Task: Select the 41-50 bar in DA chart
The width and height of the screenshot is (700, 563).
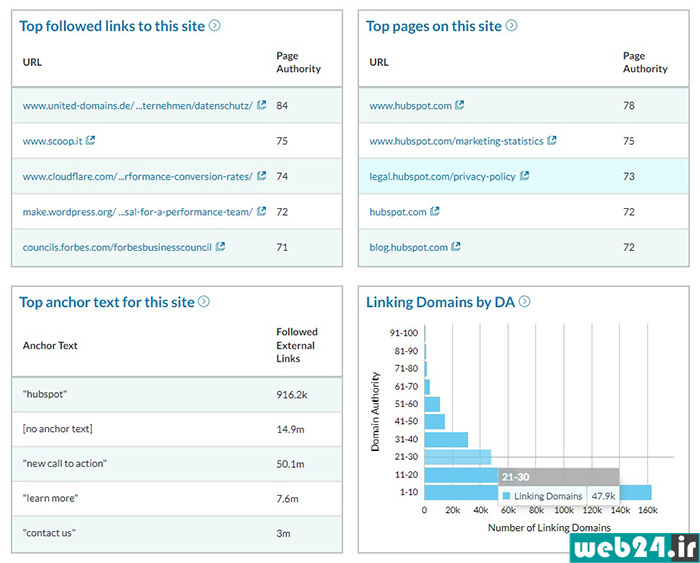Action: coord(434,421)
